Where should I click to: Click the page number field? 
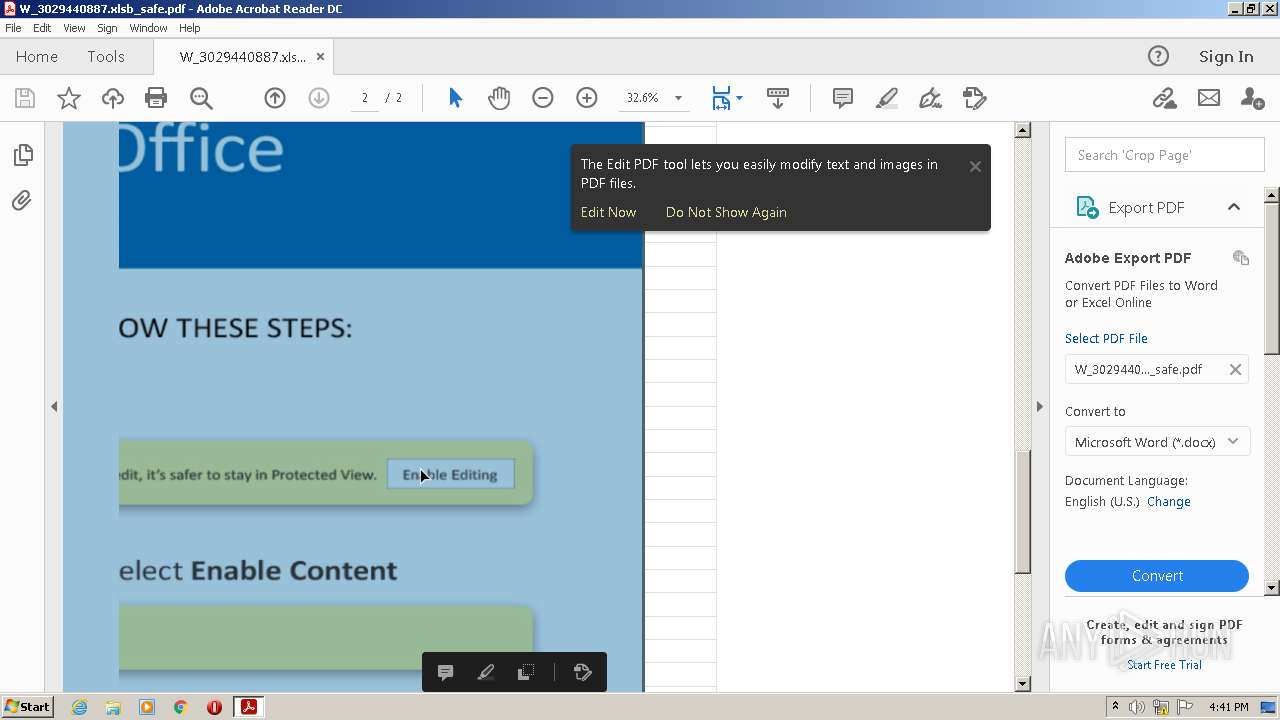pos(365,98)
